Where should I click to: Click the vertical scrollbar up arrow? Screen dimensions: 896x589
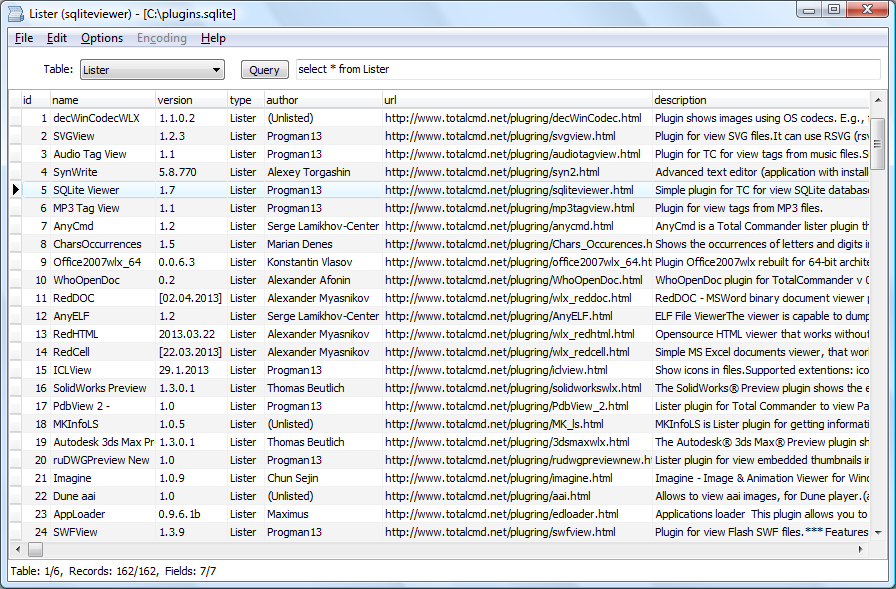[878, 100]
